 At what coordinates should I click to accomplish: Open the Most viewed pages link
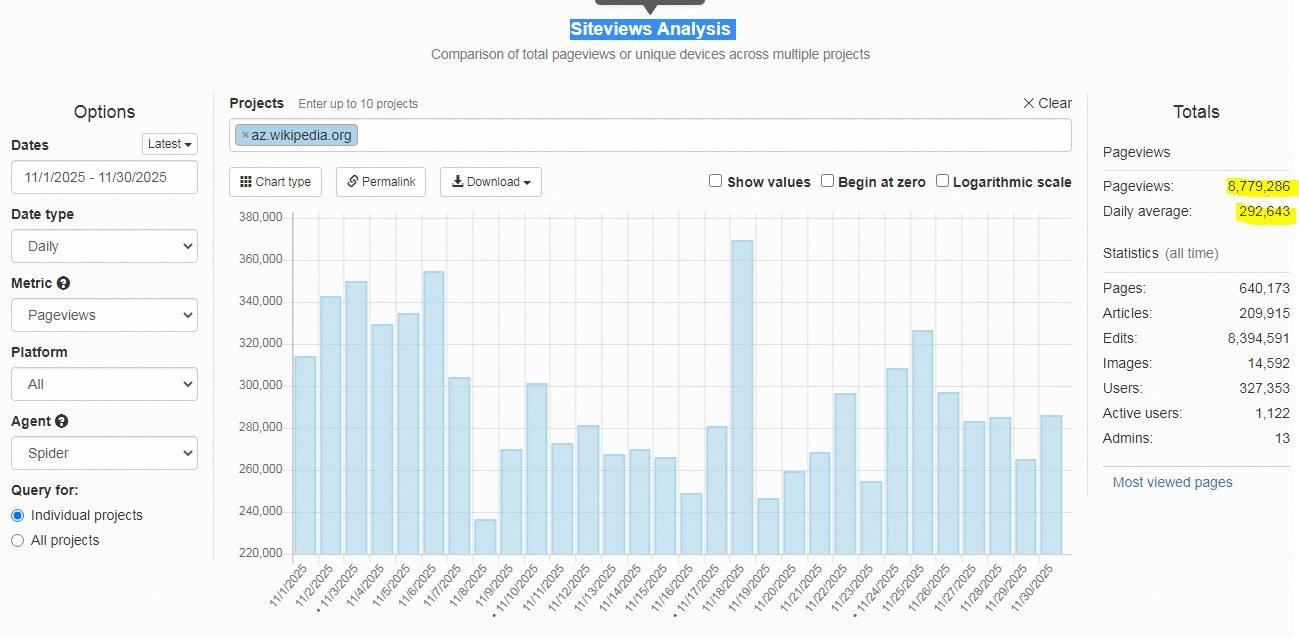click(1172, 482)
